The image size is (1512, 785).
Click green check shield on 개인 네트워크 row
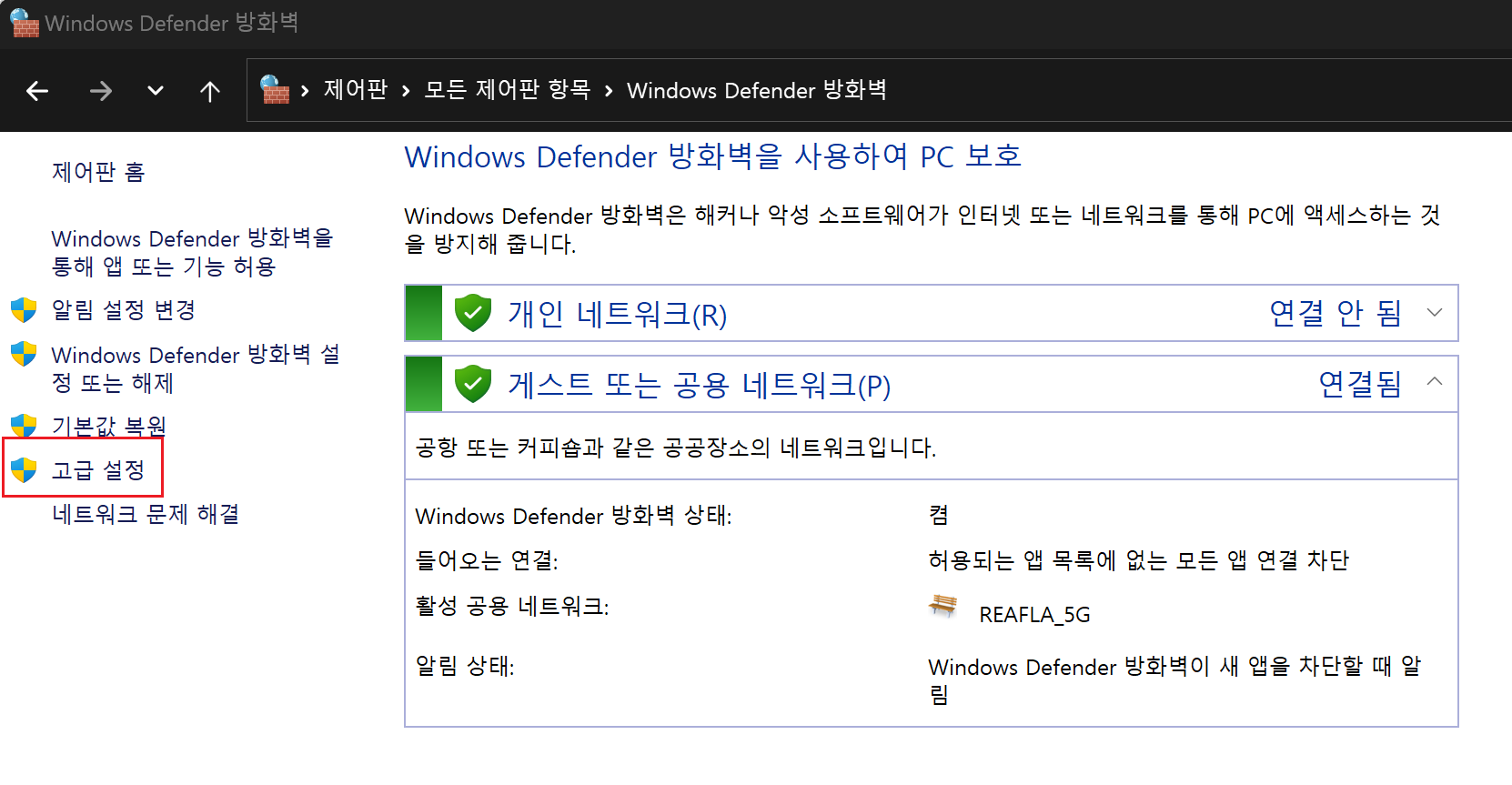(x=473, y=313)
